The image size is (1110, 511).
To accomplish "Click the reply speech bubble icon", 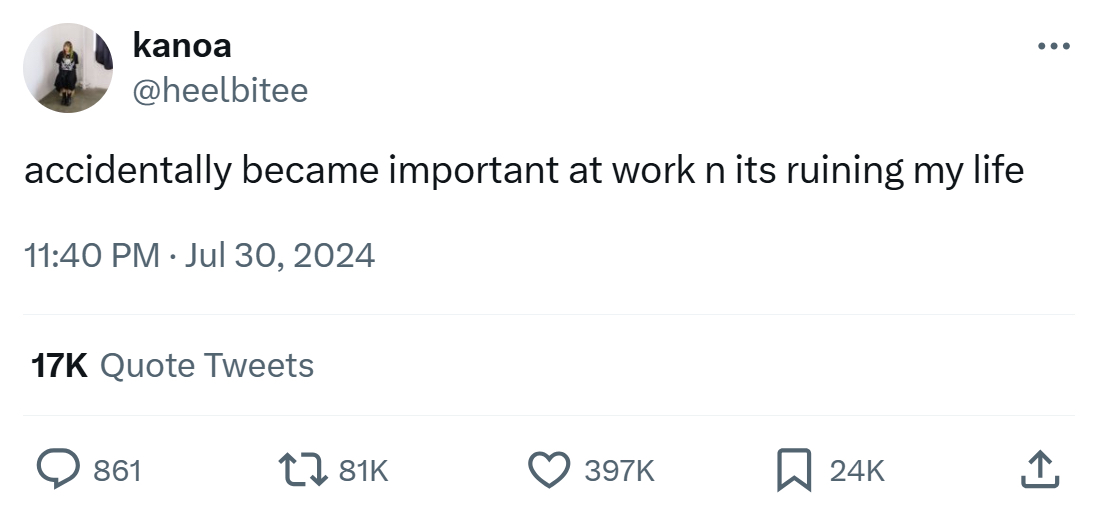I will (59, 469).
